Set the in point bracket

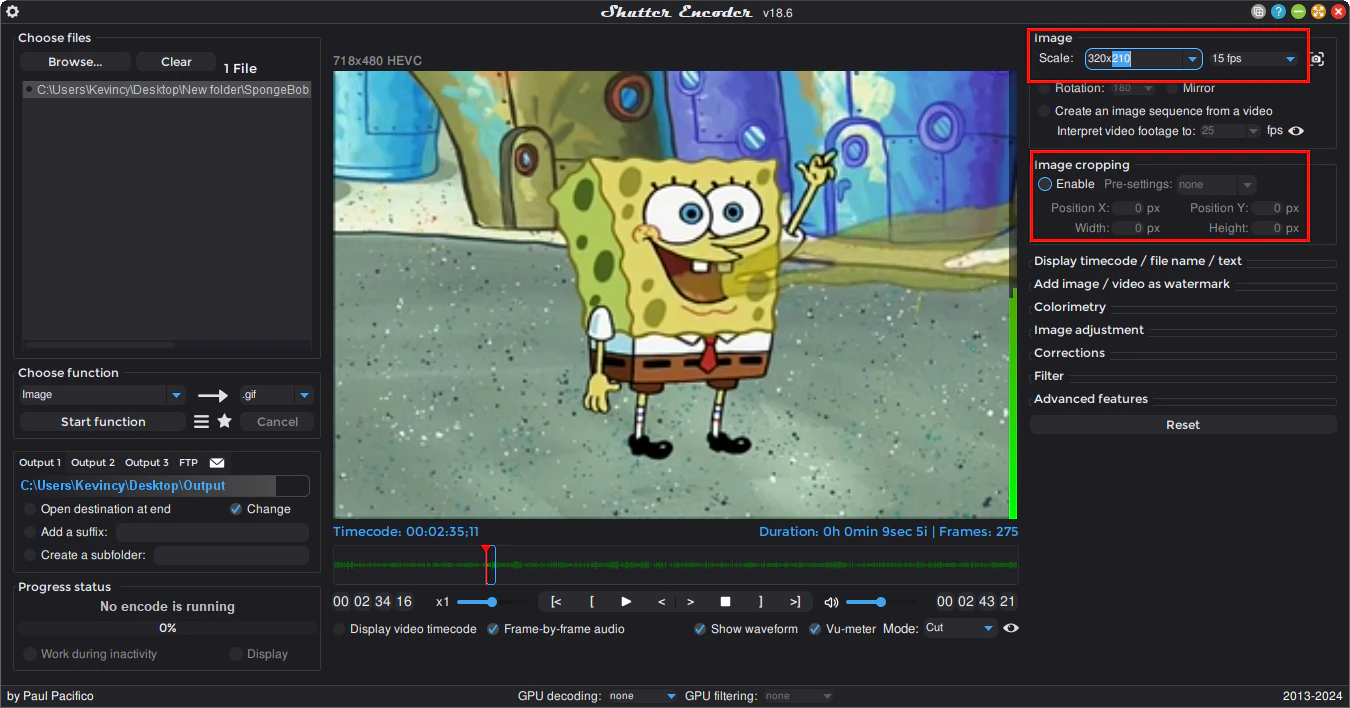592,601
